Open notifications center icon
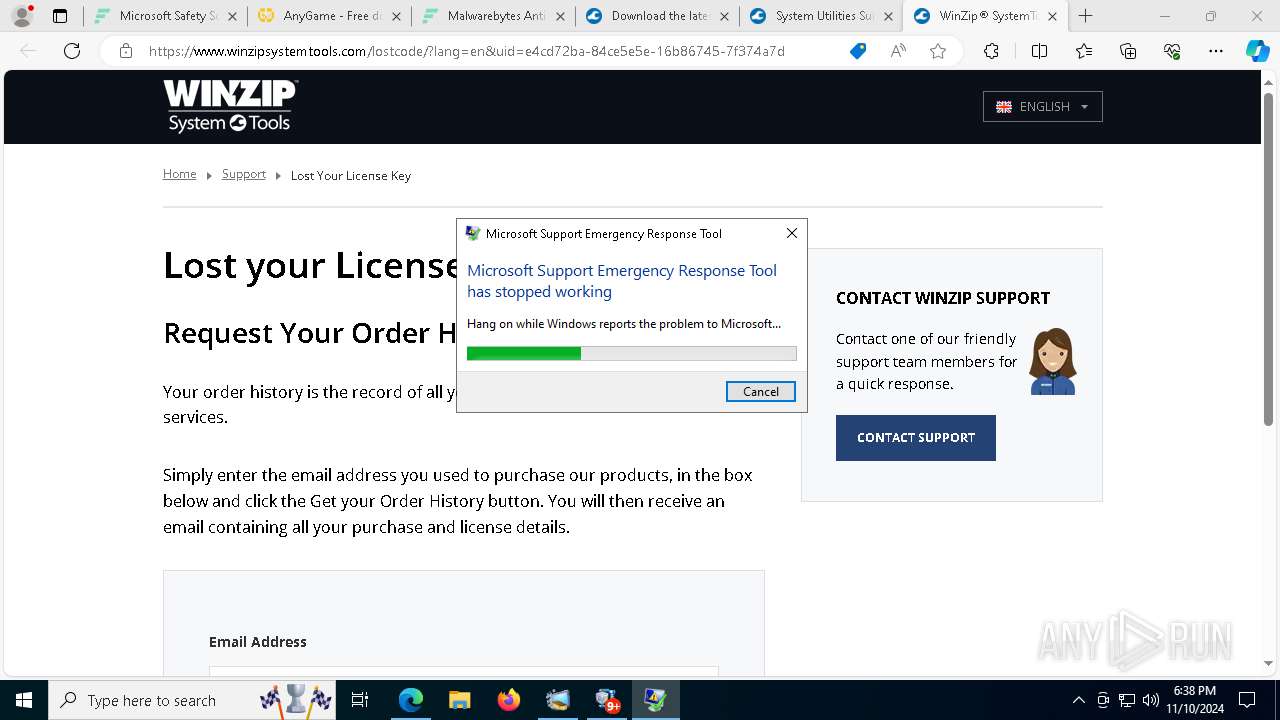The width and height of the screenshot is (1280, 720). [1247, 700]
